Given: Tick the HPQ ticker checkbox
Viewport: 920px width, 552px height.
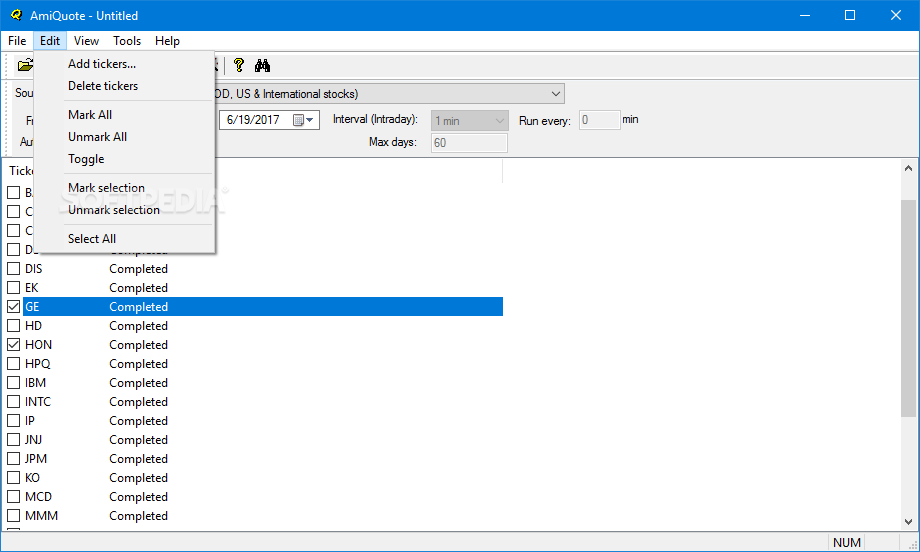Looking at the screenshot, I should [13, 364].
